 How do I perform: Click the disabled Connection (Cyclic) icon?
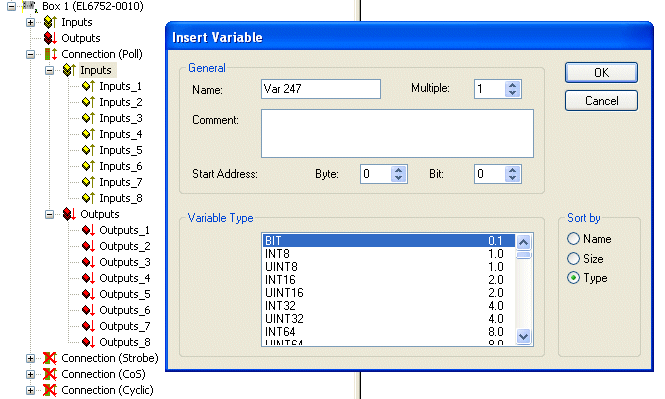coord(50,390)
